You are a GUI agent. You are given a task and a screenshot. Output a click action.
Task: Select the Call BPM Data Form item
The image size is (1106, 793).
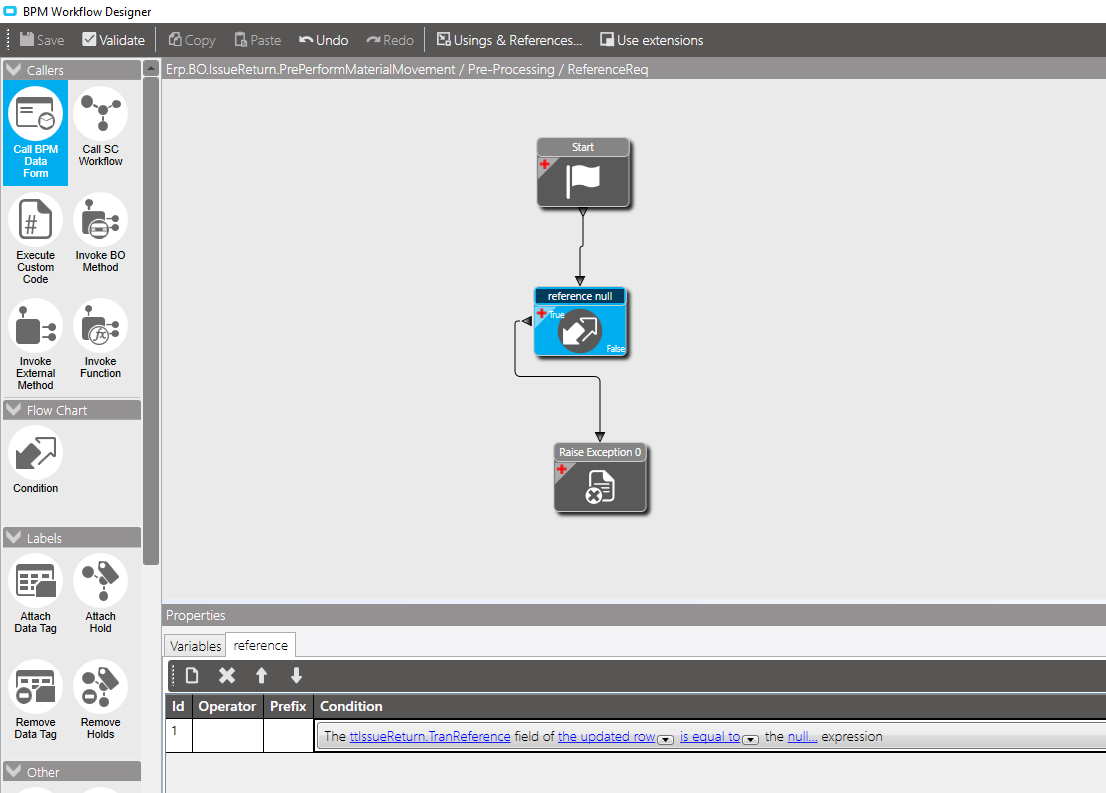(x=35, y=133)
